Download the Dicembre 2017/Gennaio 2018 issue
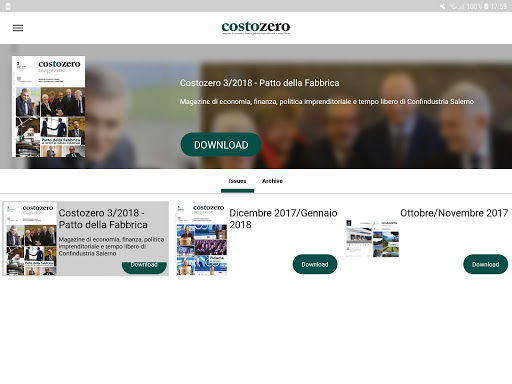The image size is (512, 384). coord(315,264)
